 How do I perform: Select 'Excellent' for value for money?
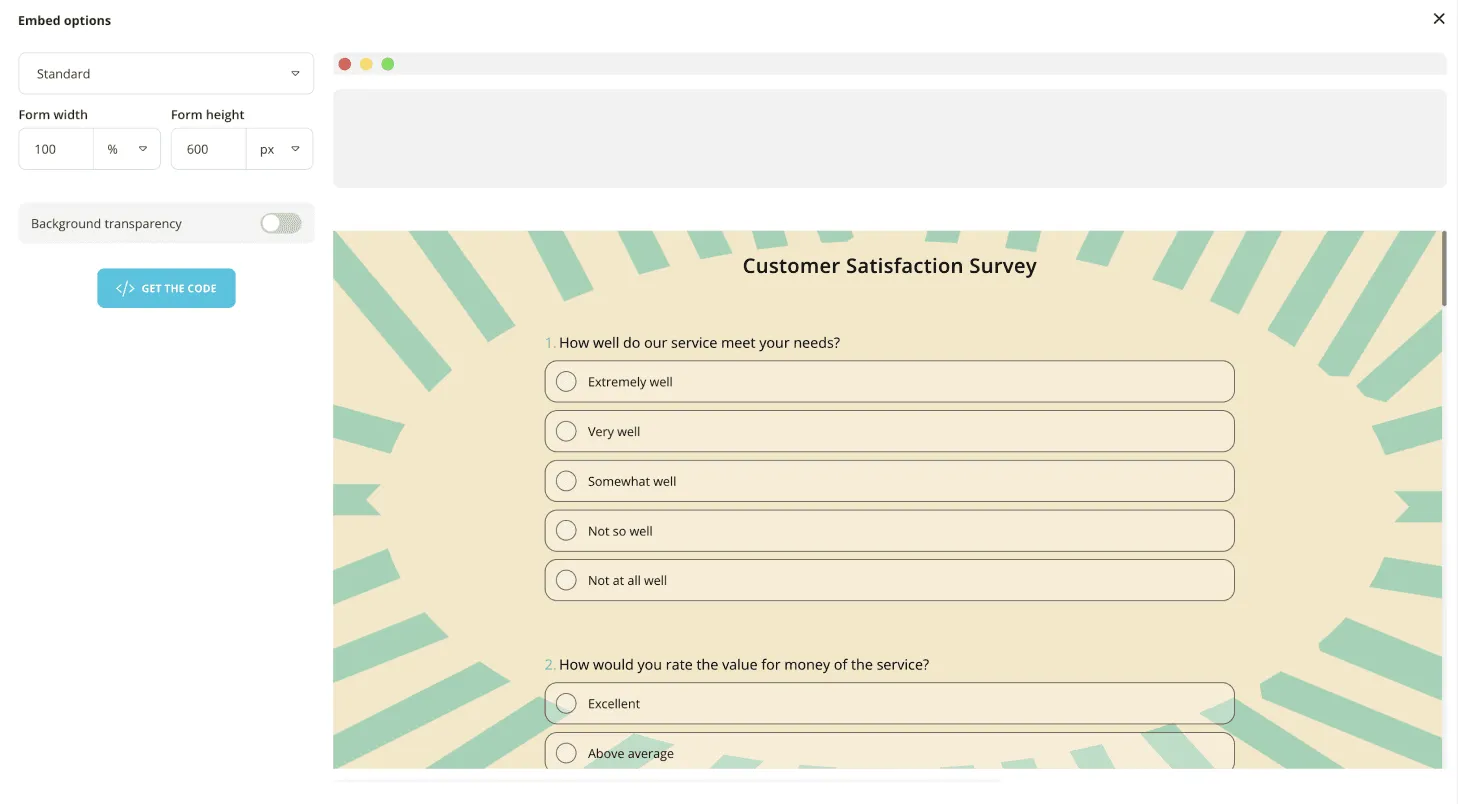[x=566, y=703]
